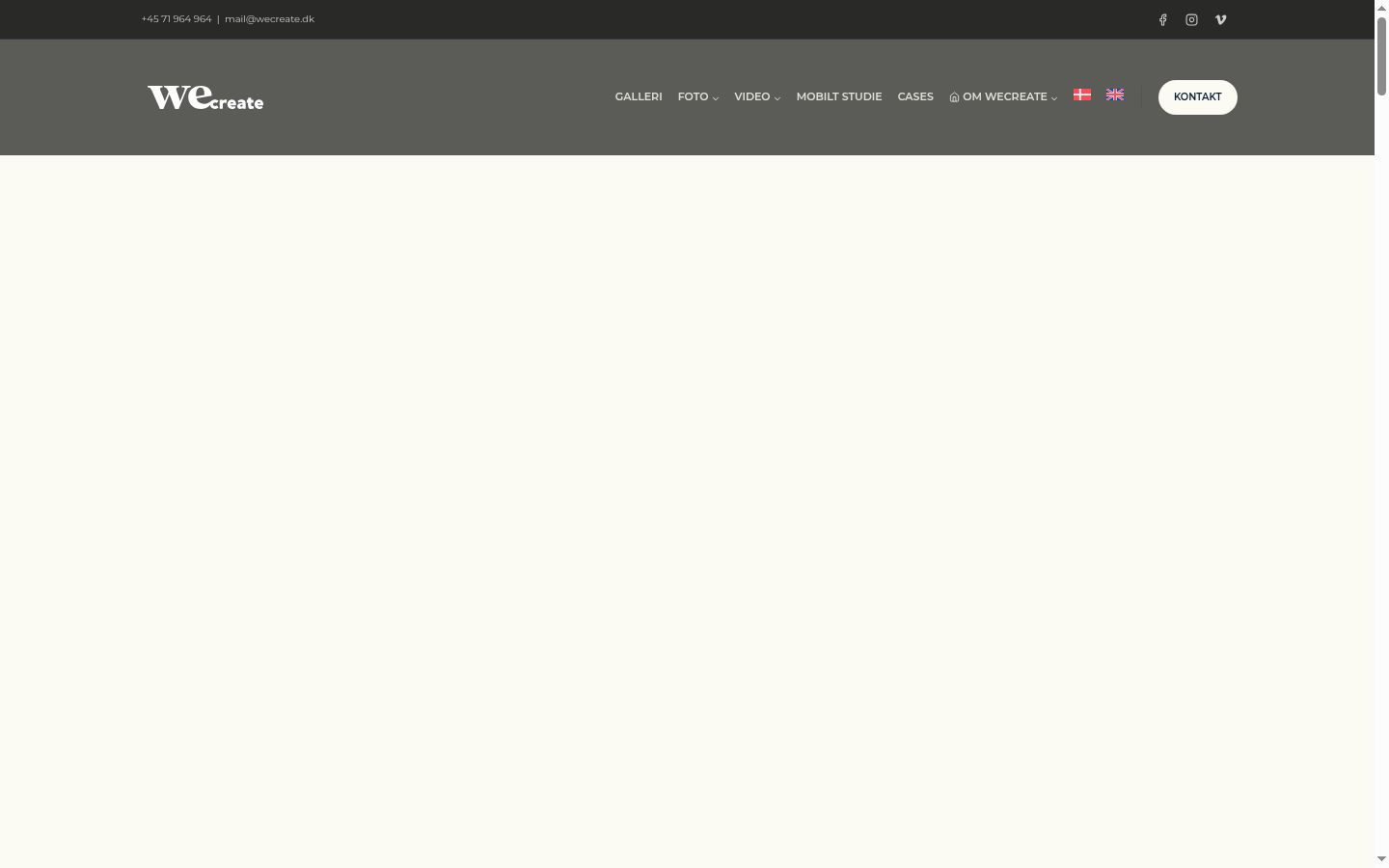
Task: Click the scrollbar down arrow
Action: pyautogui.click(x=1381, y=859)
